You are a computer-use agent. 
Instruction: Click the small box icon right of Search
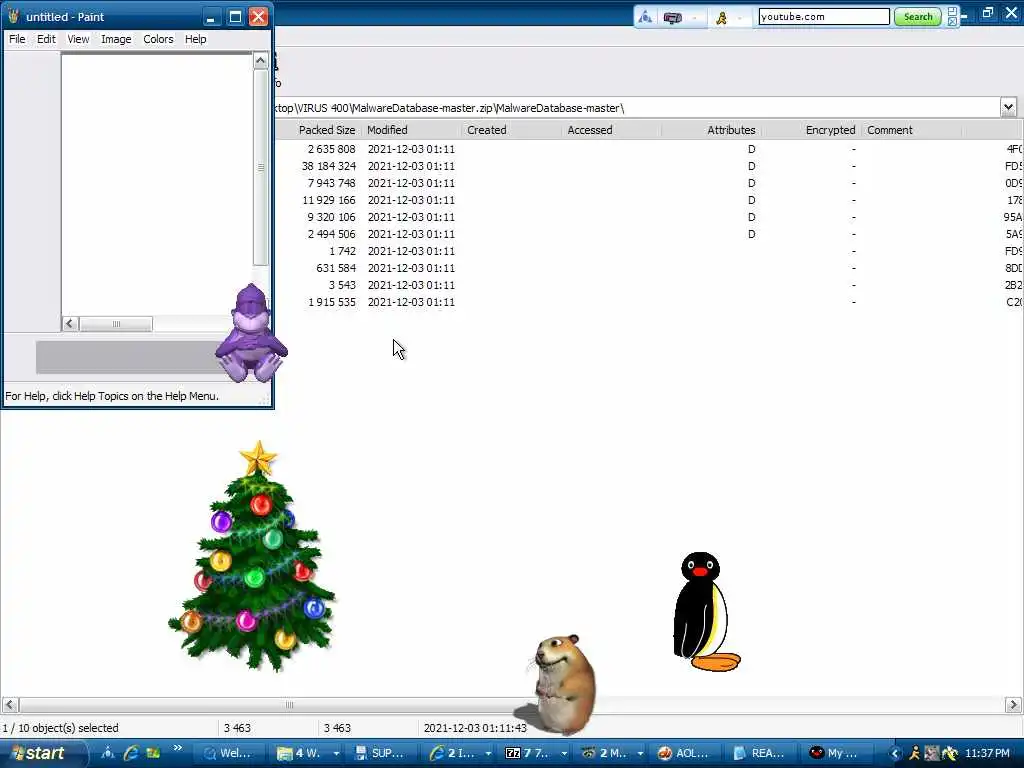point(952,12)
